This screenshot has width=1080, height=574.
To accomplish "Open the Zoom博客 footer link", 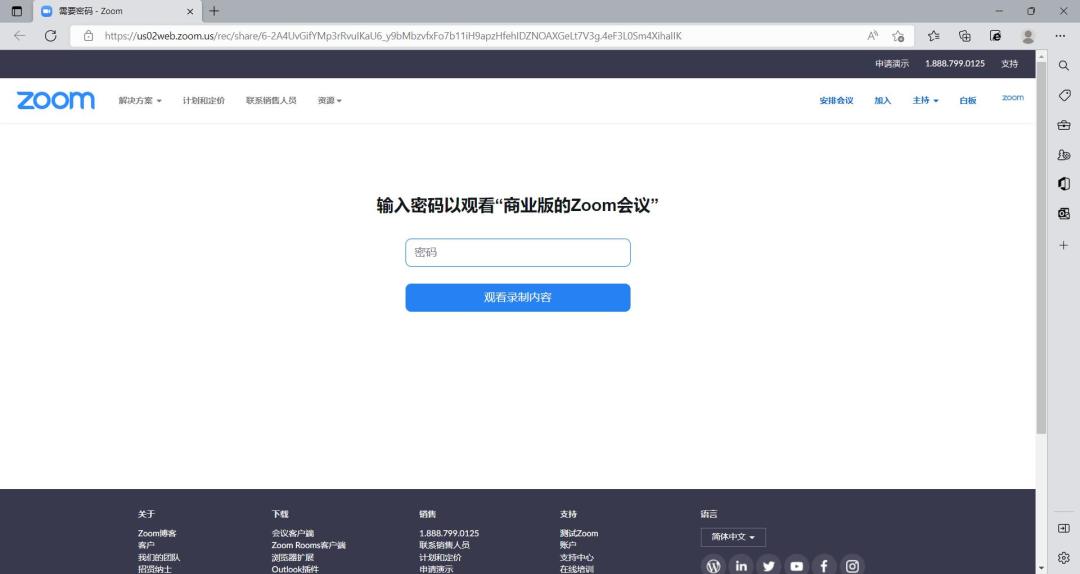I will click(x=157, y=533).
